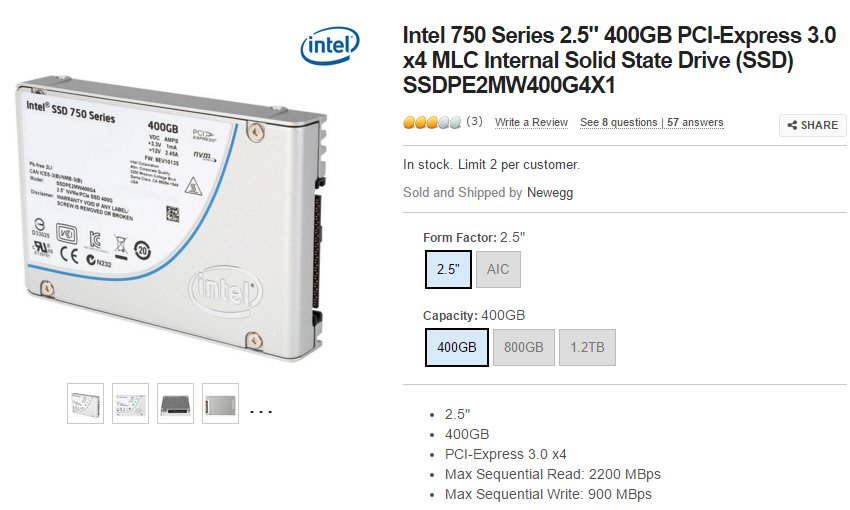Click the Newegg seller name
Image resolution: width=850 pixels, height=510 pixels.
coord(550,192)
